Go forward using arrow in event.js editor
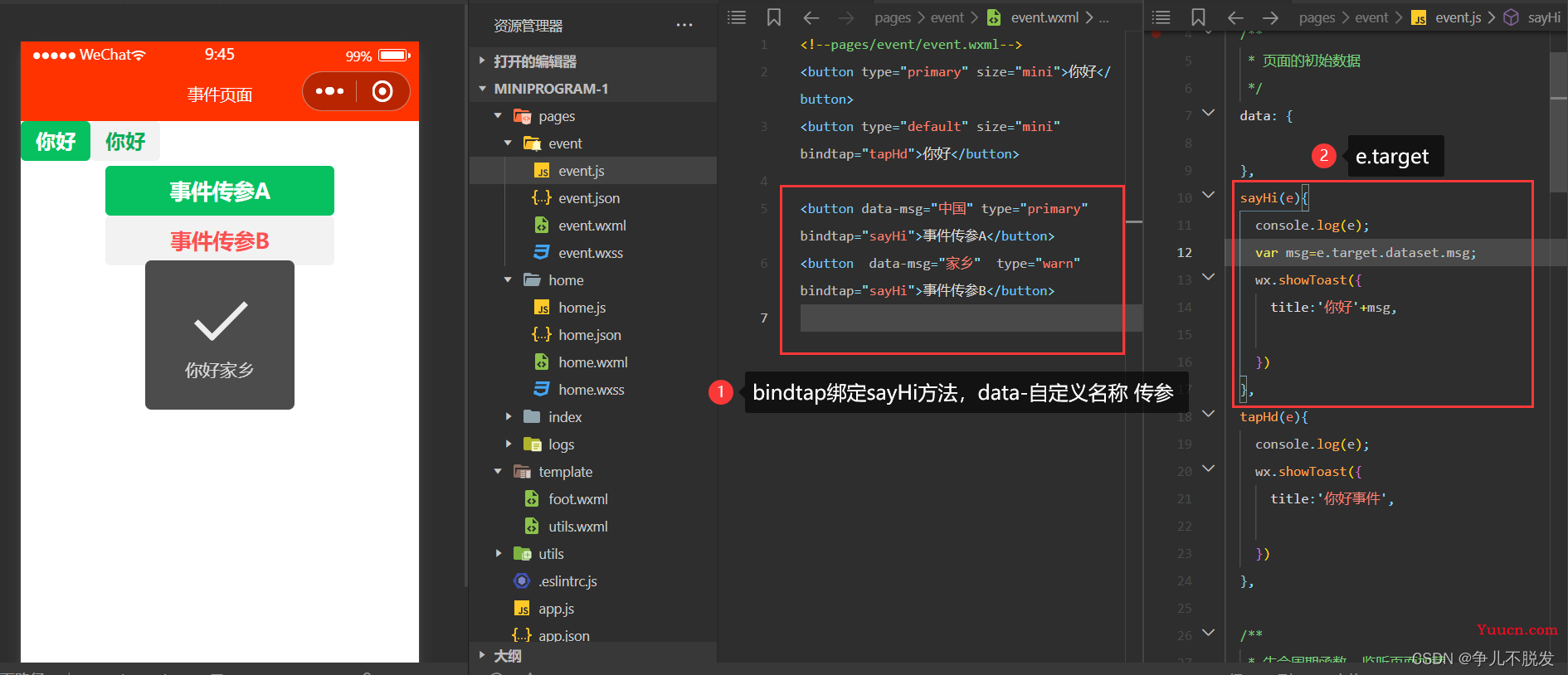This screenshot has height=675, width=1568. point(1270,17)
